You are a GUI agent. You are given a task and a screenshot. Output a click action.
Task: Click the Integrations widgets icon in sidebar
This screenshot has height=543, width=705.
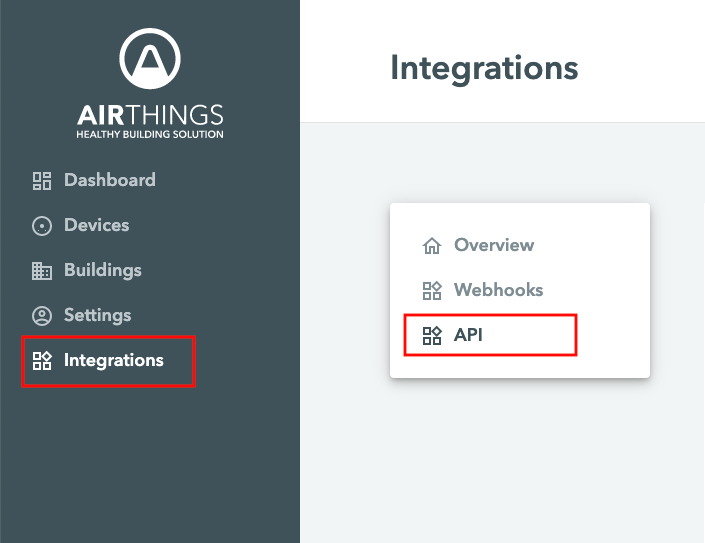point(42,361)
